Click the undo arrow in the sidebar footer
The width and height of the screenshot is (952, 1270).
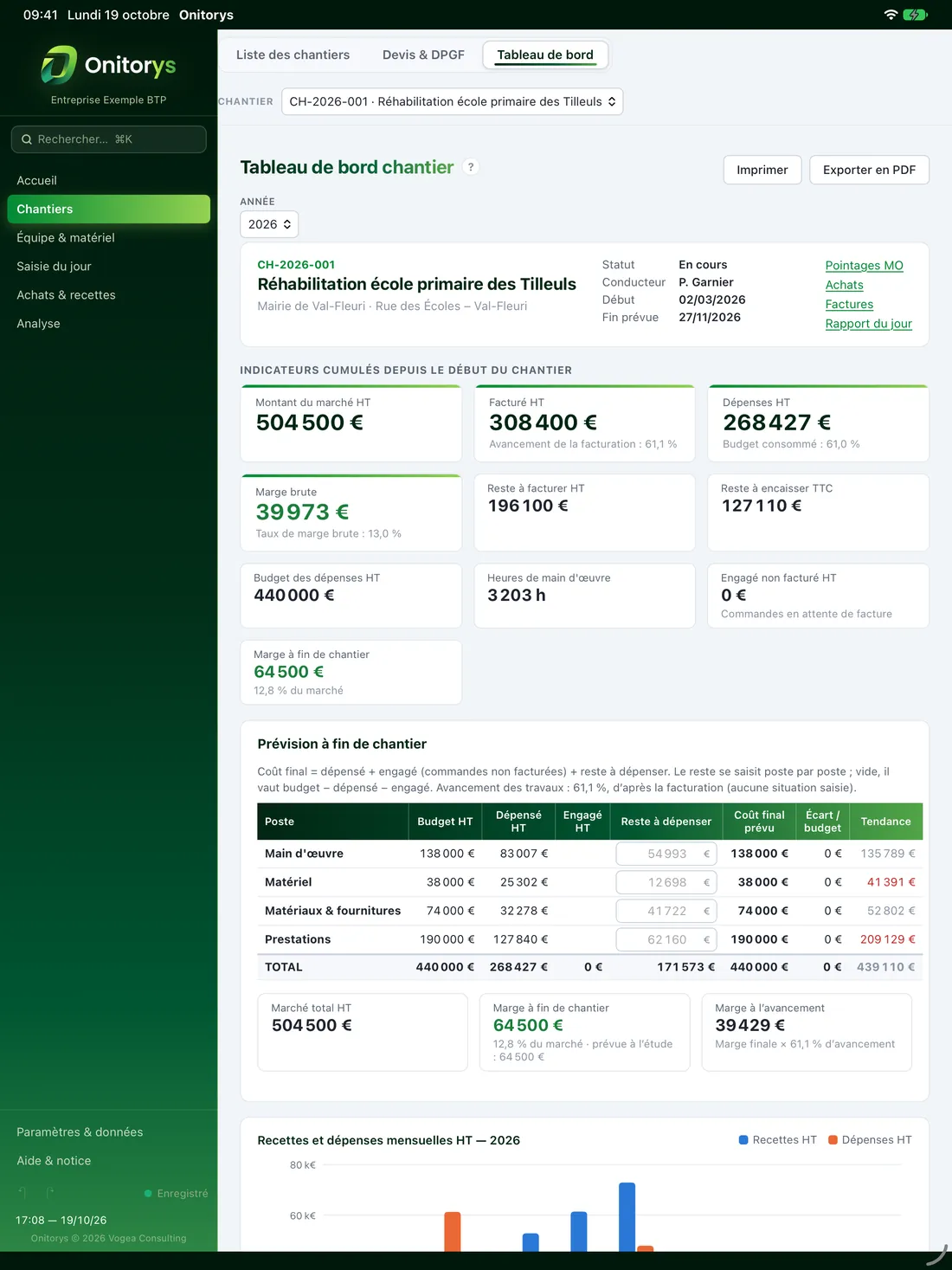(x=23, y=1193)
